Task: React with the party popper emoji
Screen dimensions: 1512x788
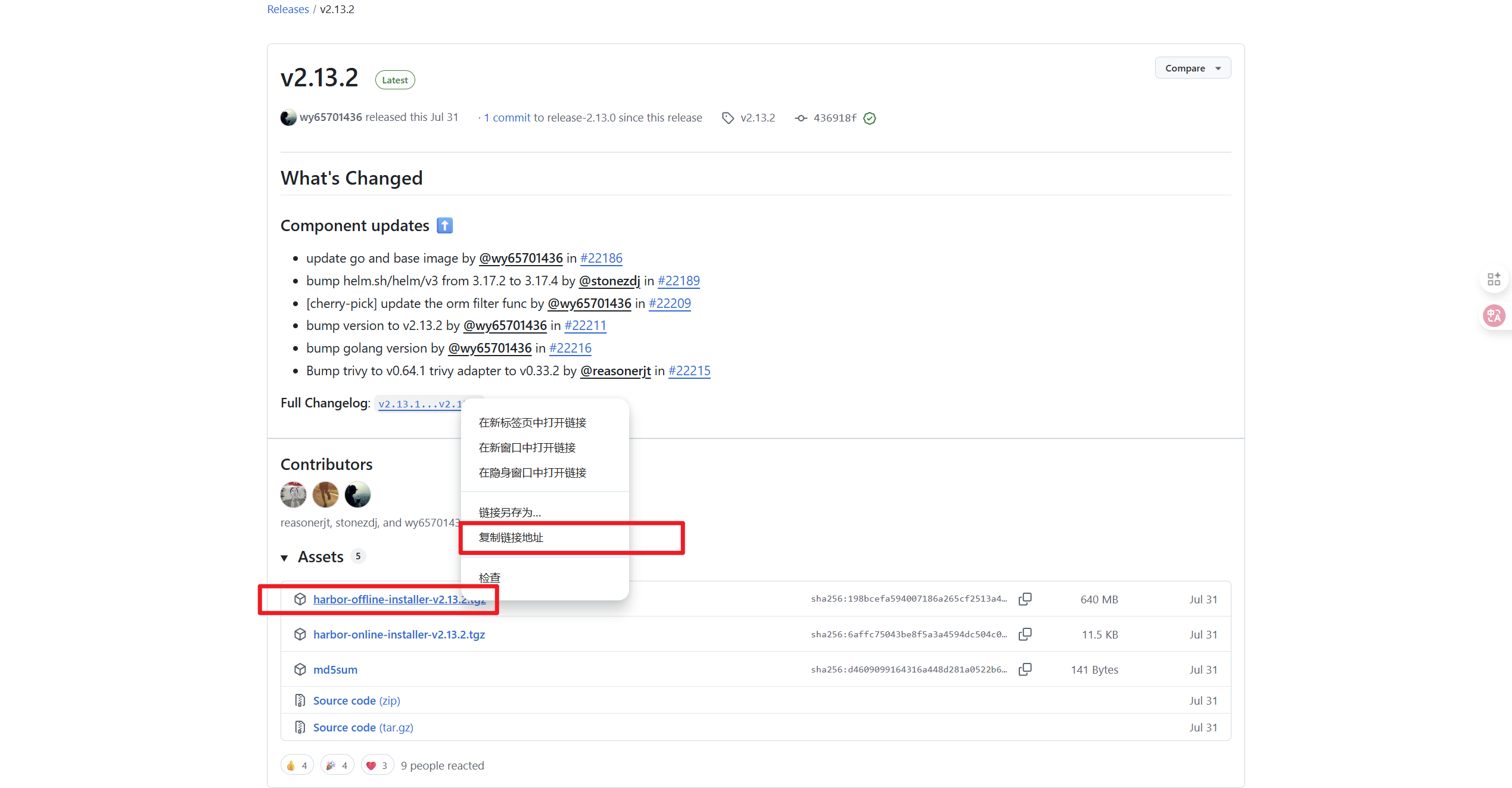Action: 337,765
